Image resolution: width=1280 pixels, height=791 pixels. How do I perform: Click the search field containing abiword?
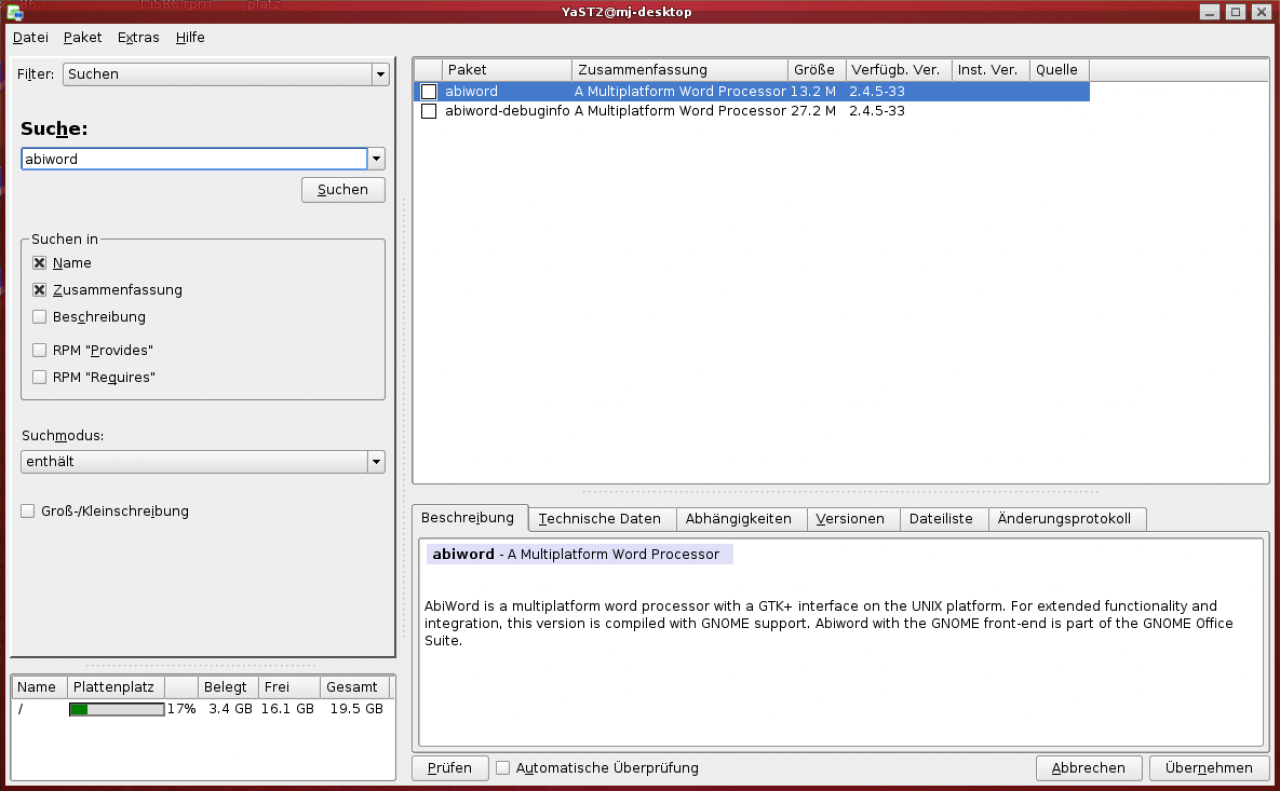(x=194, y=159)
